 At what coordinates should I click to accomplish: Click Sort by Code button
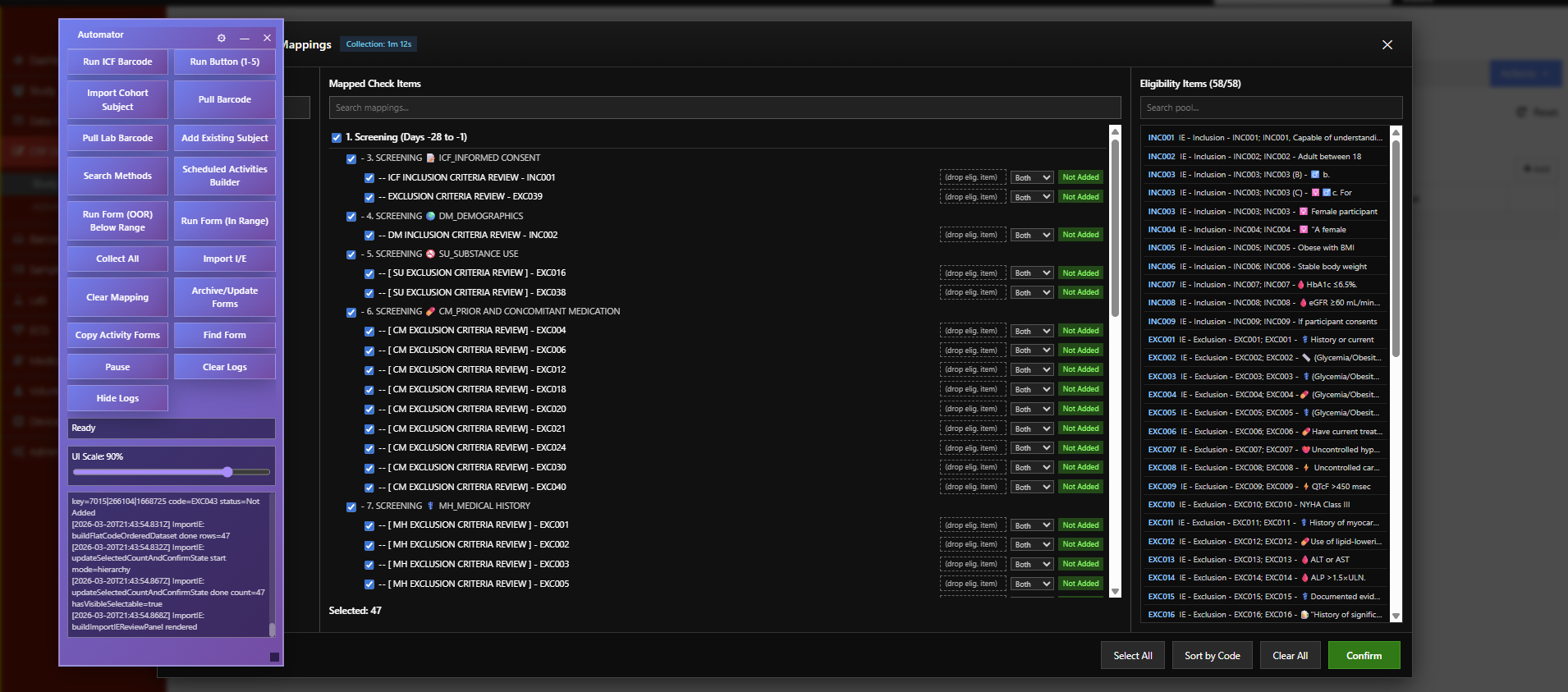pos(1212,655)
